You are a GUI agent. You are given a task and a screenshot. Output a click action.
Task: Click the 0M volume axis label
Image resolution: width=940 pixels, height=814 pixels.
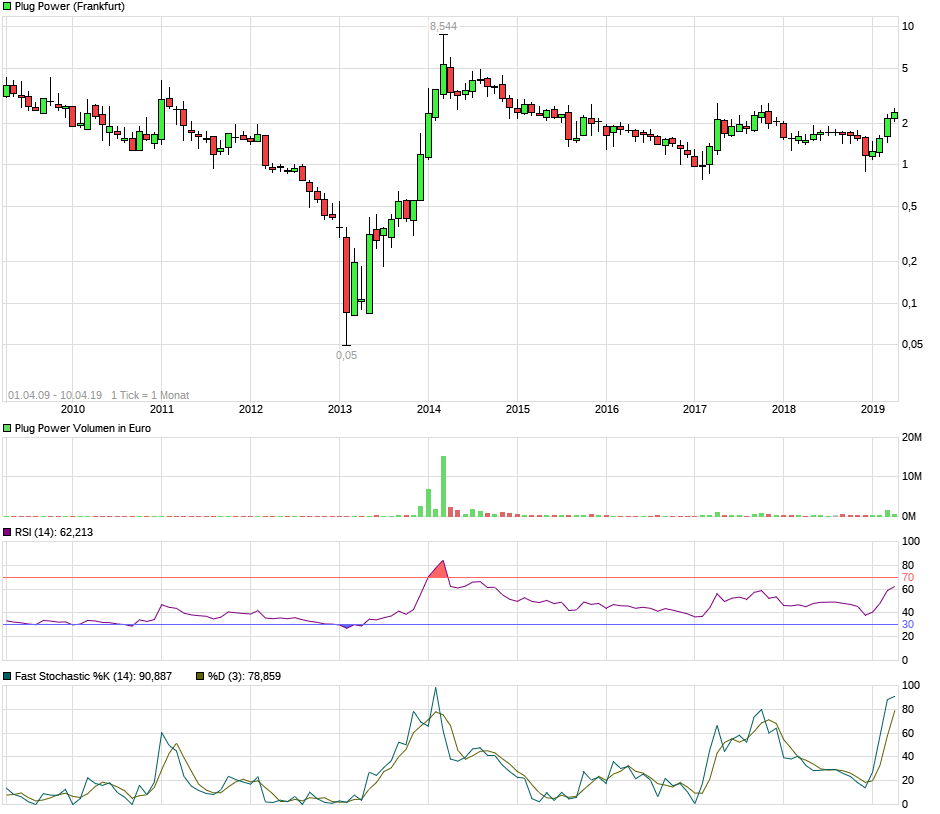909,516
